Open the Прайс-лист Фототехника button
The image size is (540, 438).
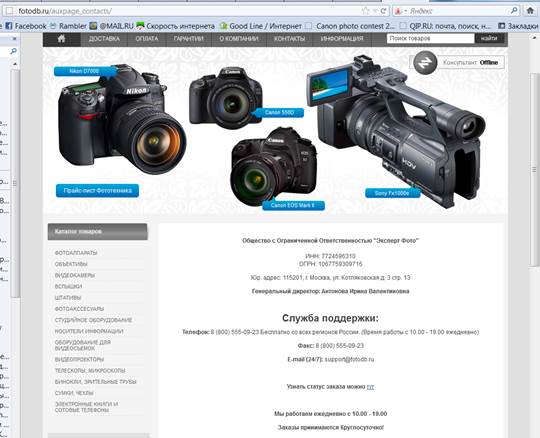pos(97,190)
